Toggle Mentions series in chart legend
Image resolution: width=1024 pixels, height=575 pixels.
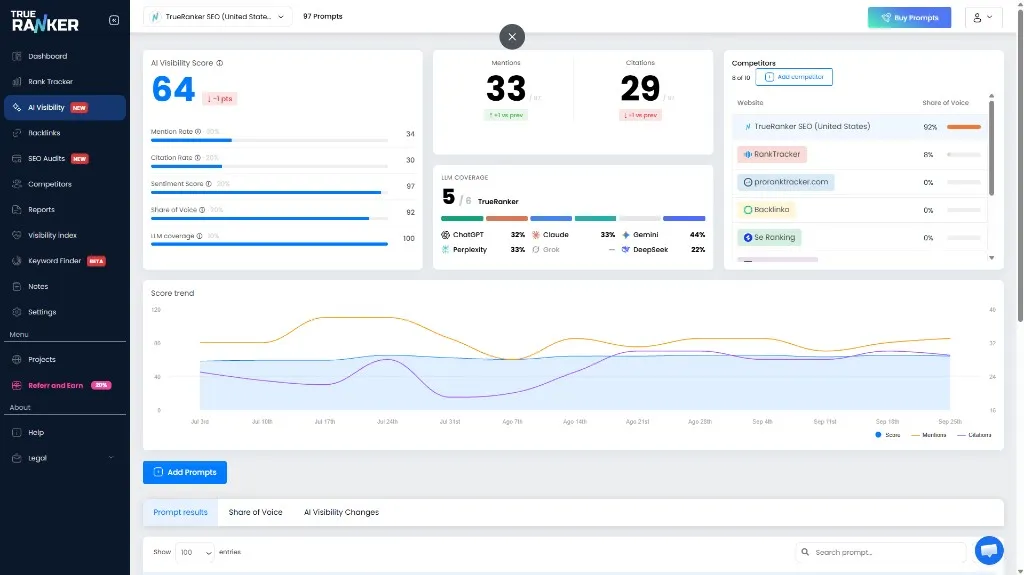pos(929,435)
